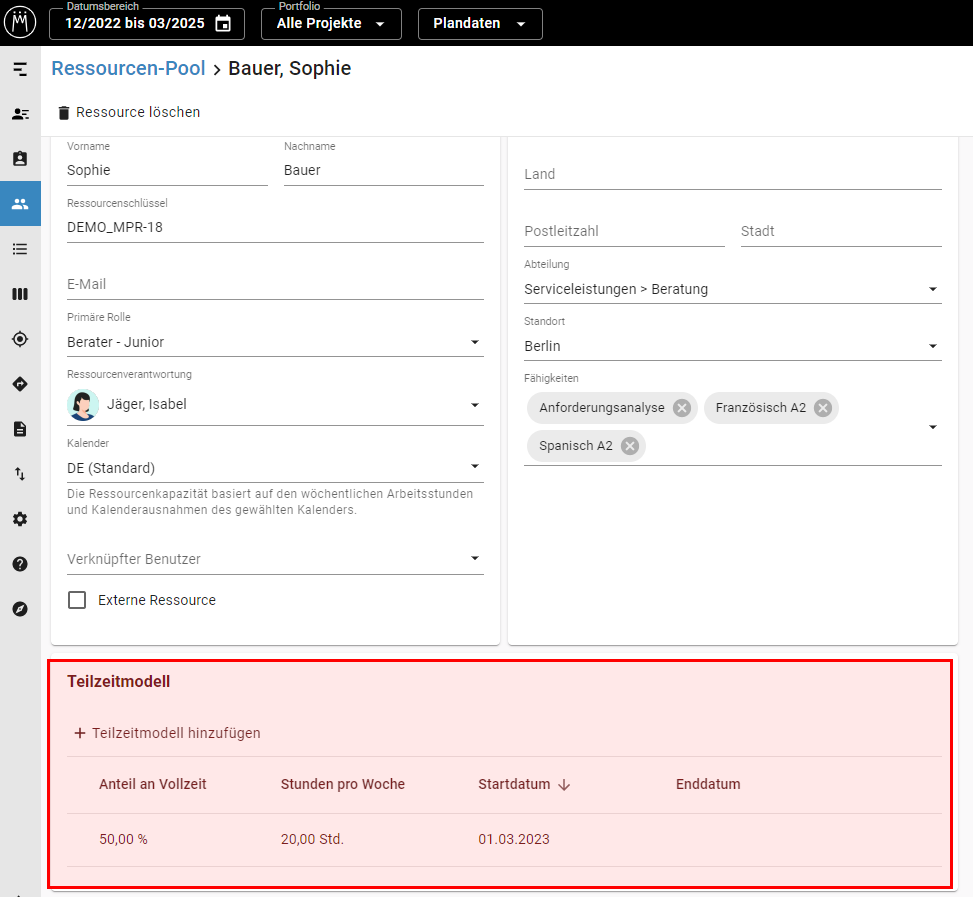
Task: Open the Plandaten dropdown
Action: [480, 24]
